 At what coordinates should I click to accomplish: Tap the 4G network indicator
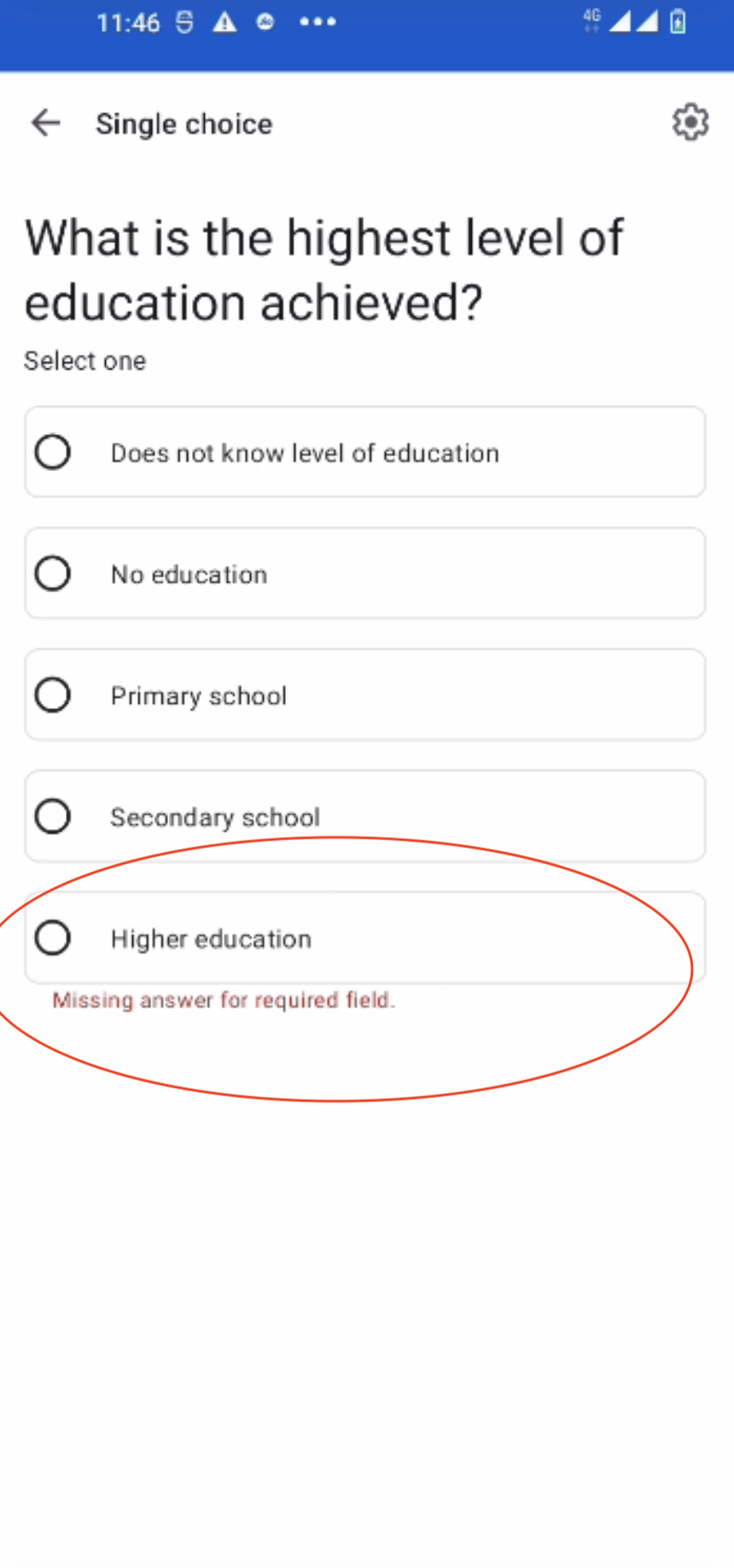tap(591, 21)
